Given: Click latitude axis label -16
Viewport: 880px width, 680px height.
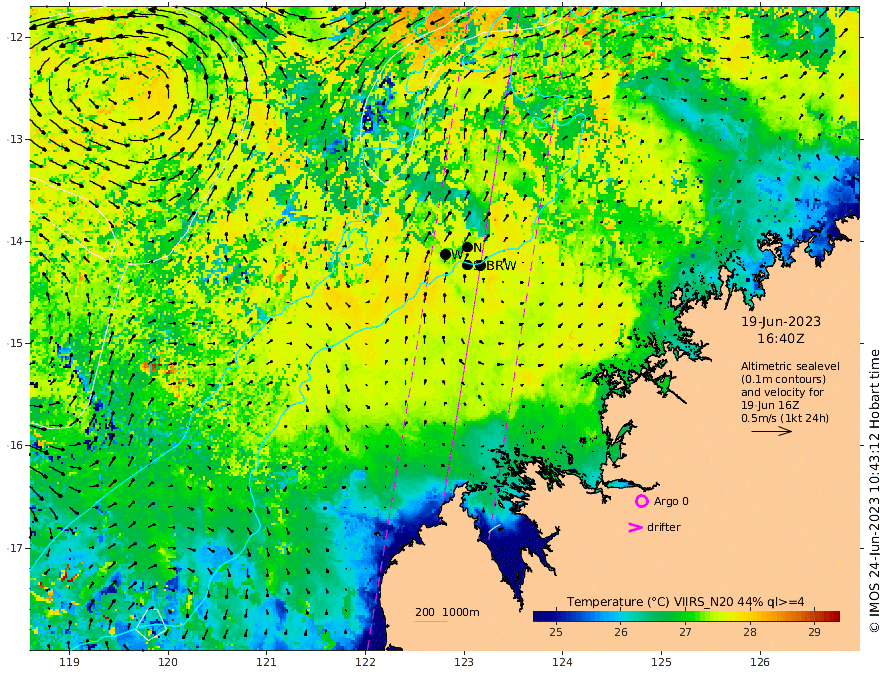Looking at the screenshot, I should 15,445.
